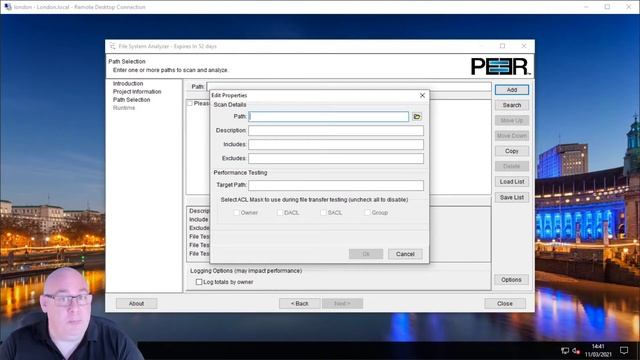Image resolution: width=640 pixels, height=360 pixels.
Task: Close the Edit Properties dialog
Action: (x=422, y=95)
